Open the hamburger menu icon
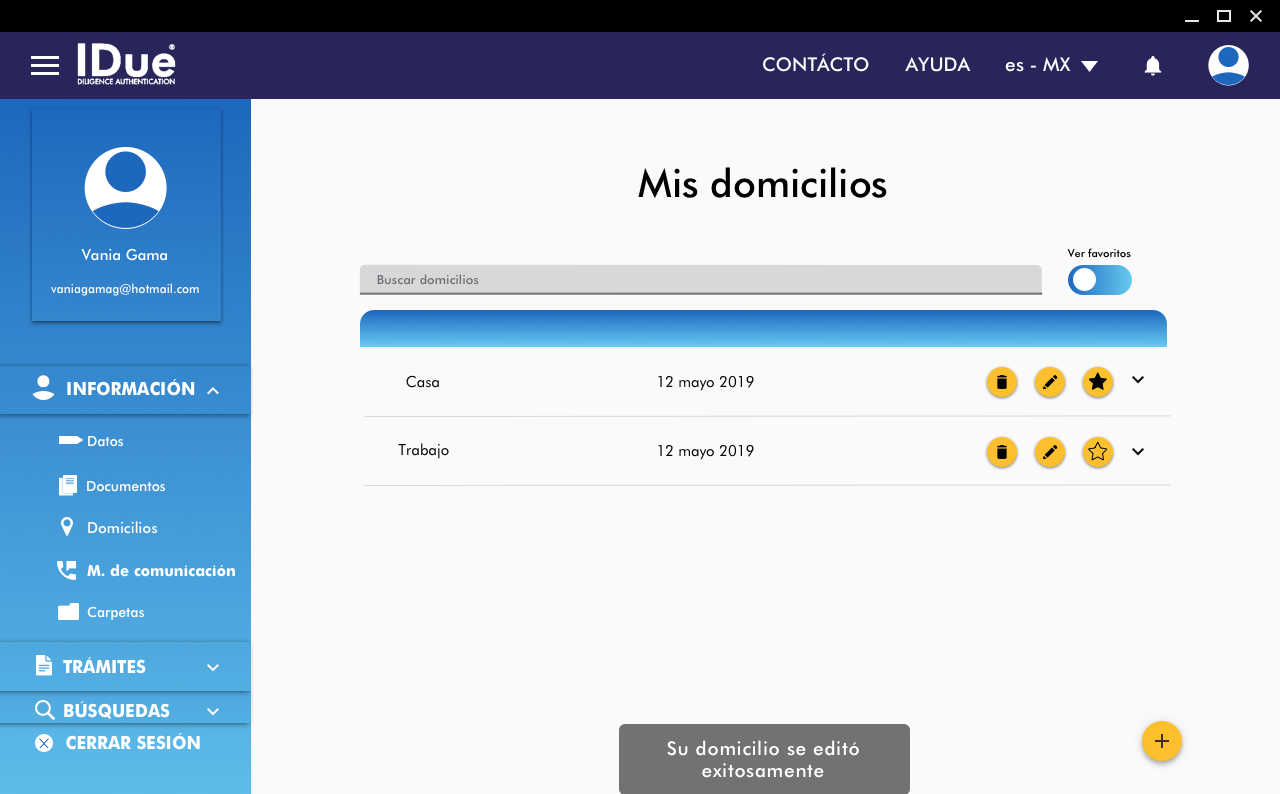1280x794 pixels. [45, 66]
